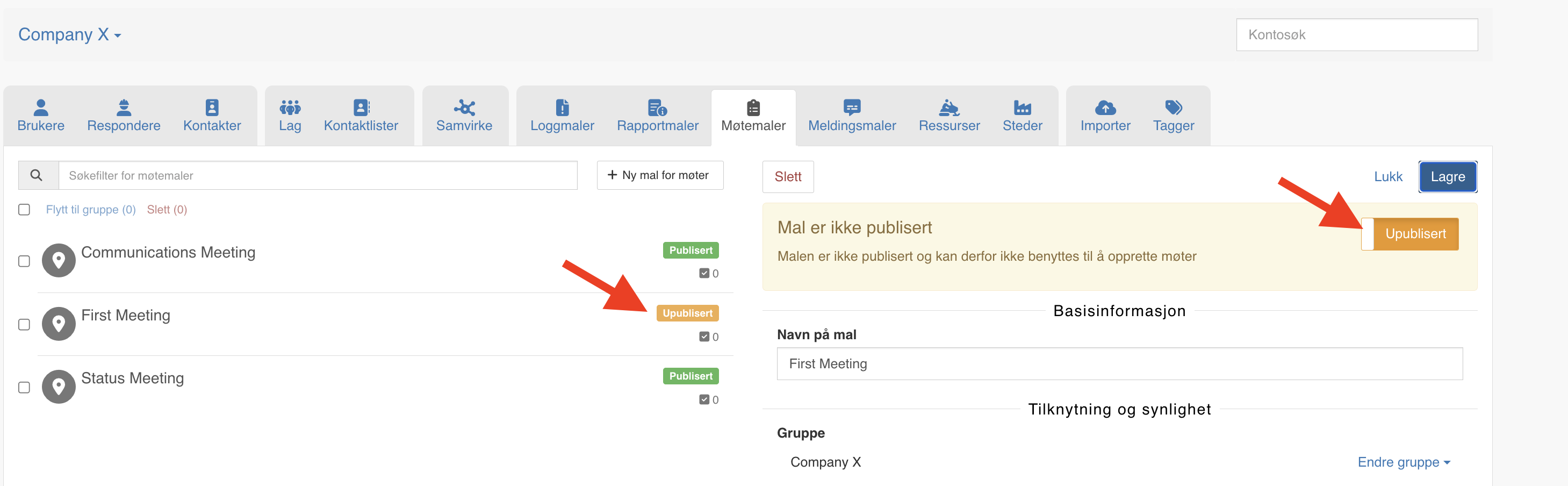The width and height of the screenshot is (1568, 486).
Task: Check the Communications Meeting checkbox
Action: [24, 261]
